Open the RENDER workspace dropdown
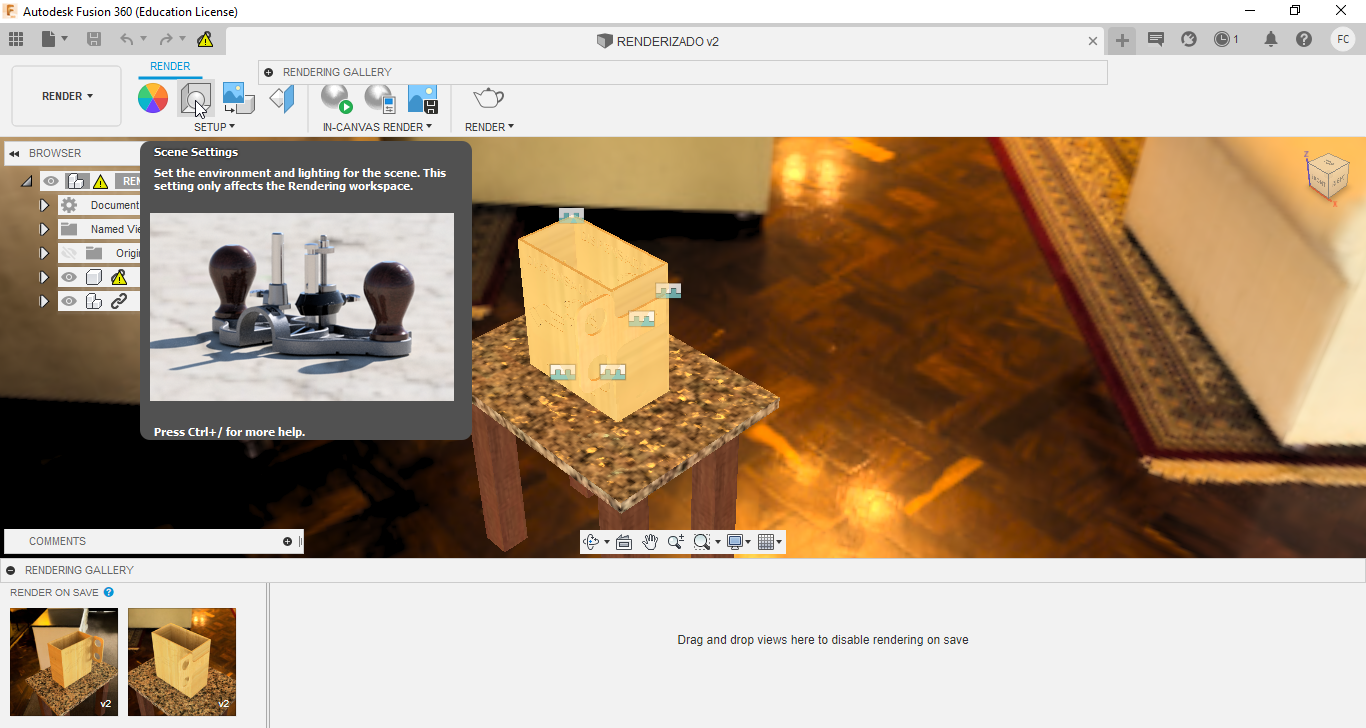This screenshot has height=728, width=1366. 67,96
